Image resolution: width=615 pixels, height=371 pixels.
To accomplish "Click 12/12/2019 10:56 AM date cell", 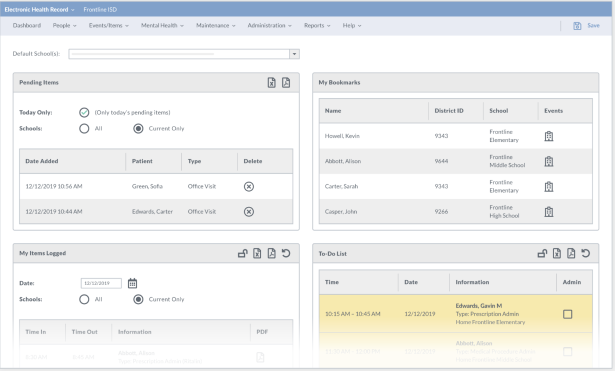I will point(54,187).
